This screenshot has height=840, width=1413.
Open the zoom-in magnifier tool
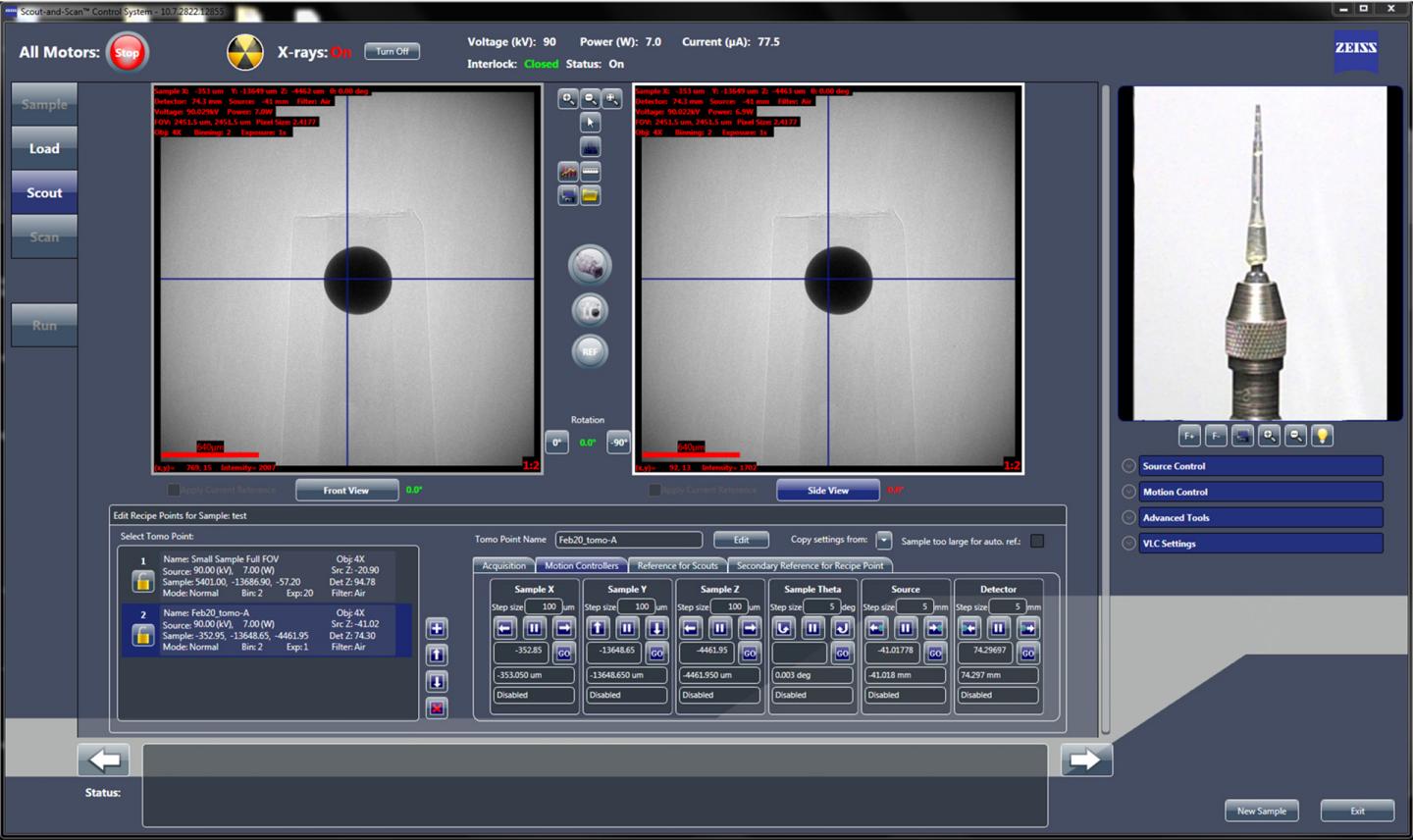click(568, 99)
